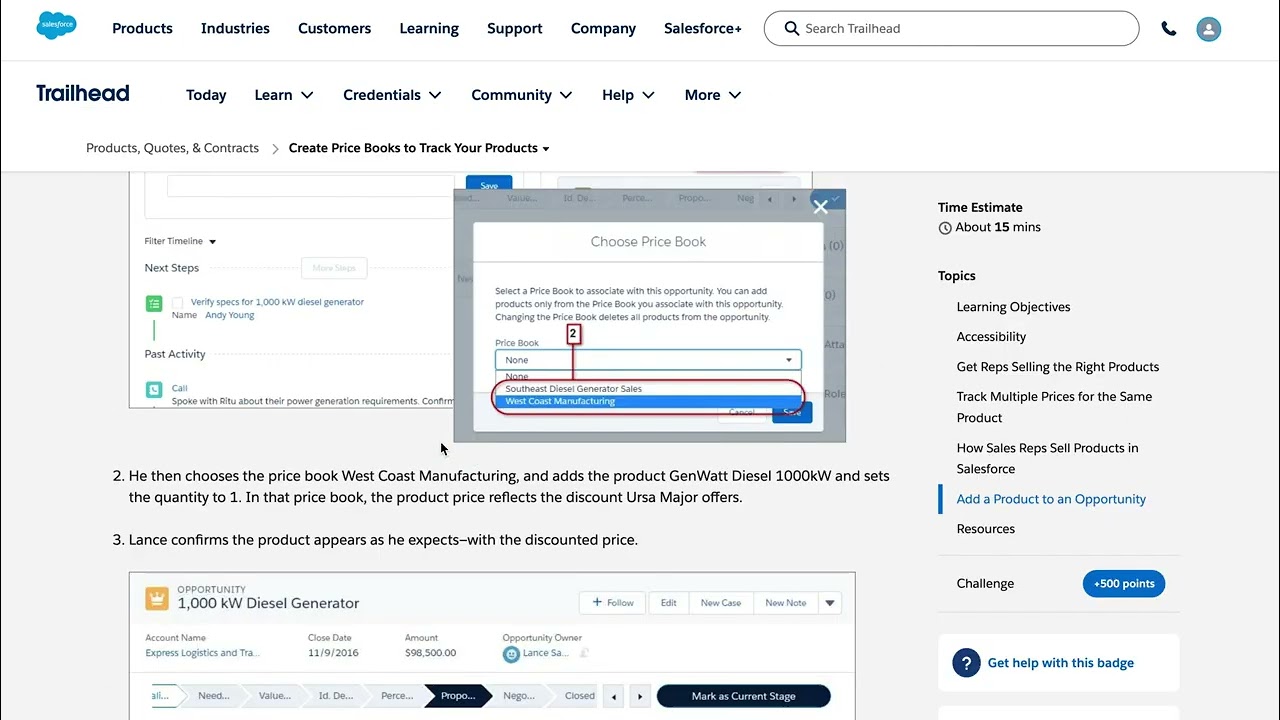The image size is (1280, 720).
Task: Select Add a Product to an Opportunity topic
Action: 1051,499
